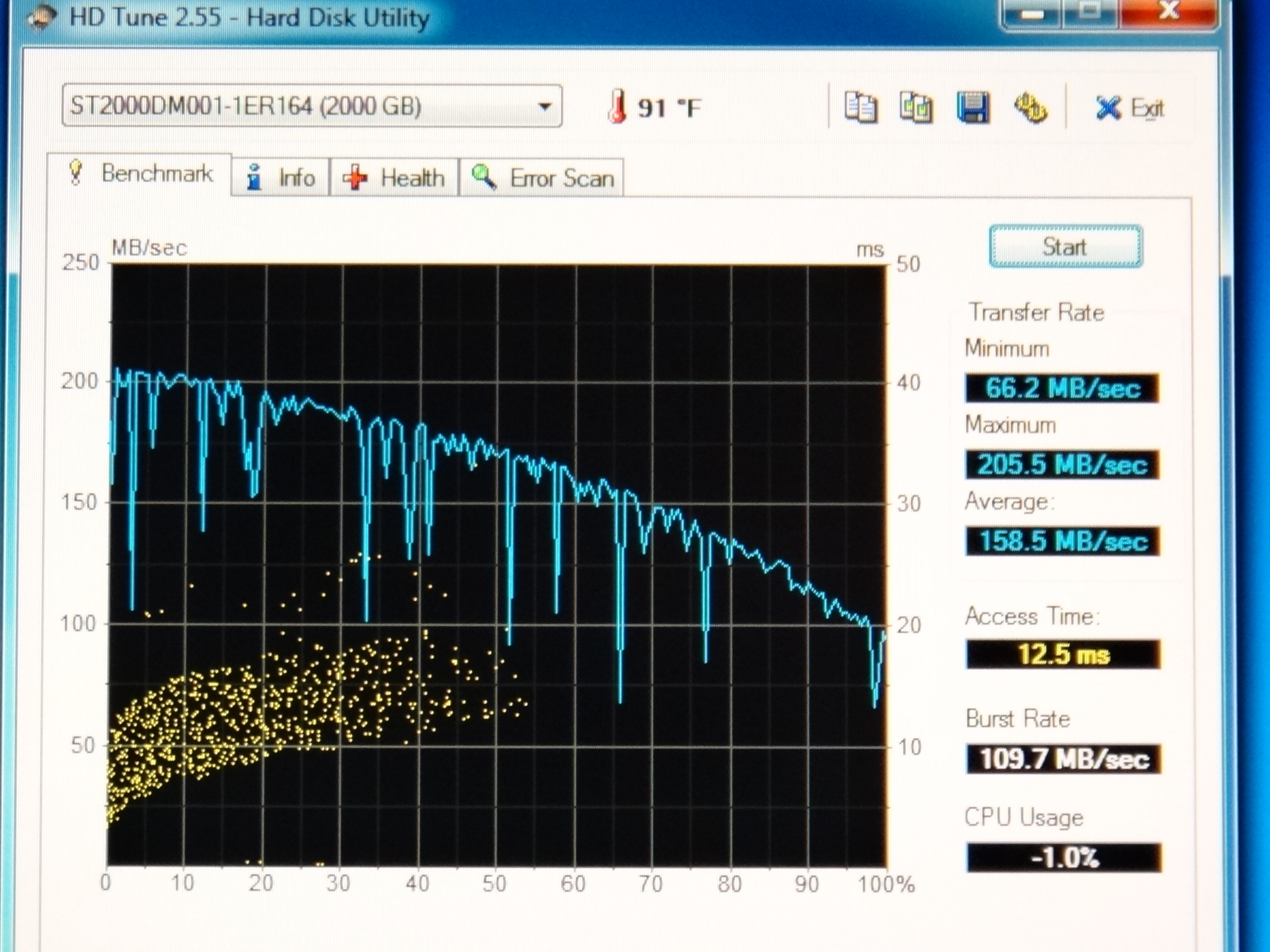Click the thermometer temperature icon
The image size is (1270, 952).
617,106
